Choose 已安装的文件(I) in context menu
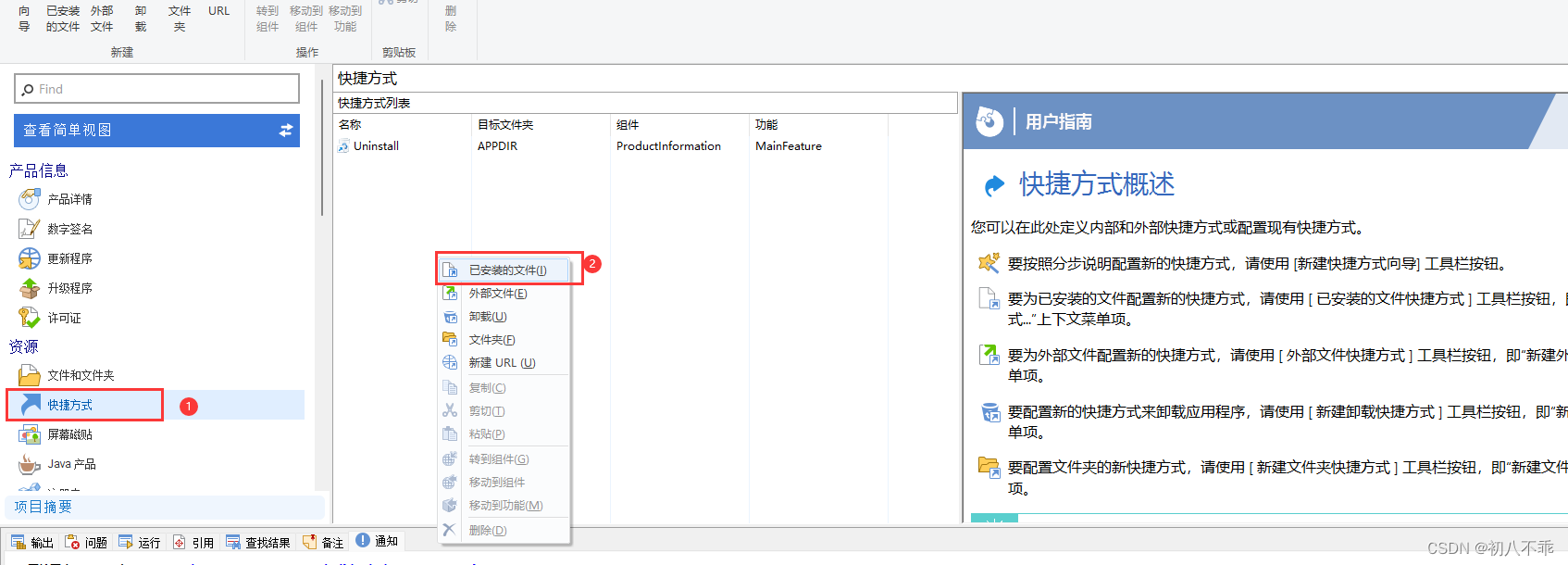The height and width of the screenshot is (565, 1568). [x=504, y=270]
